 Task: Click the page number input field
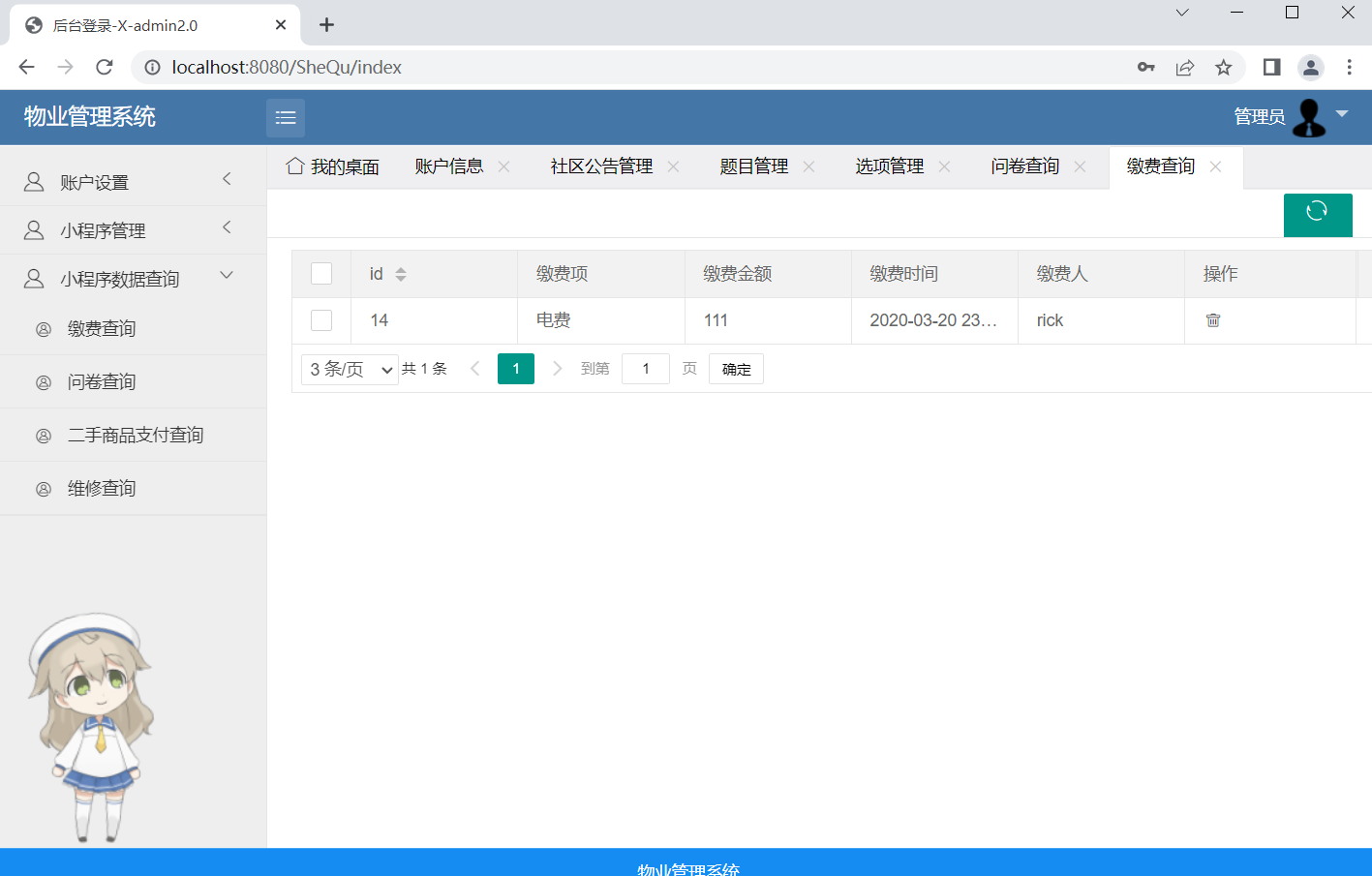click(645, 369)
